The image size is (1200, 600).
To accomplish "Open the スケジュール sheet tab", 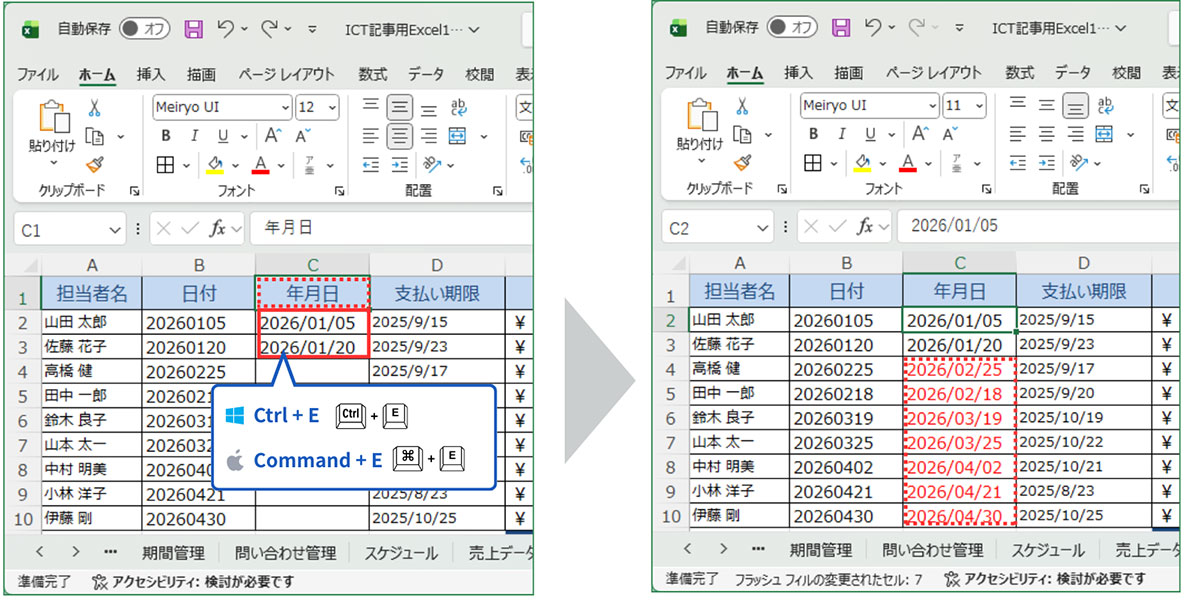I will pyautogui.click(x=401, y=551).
